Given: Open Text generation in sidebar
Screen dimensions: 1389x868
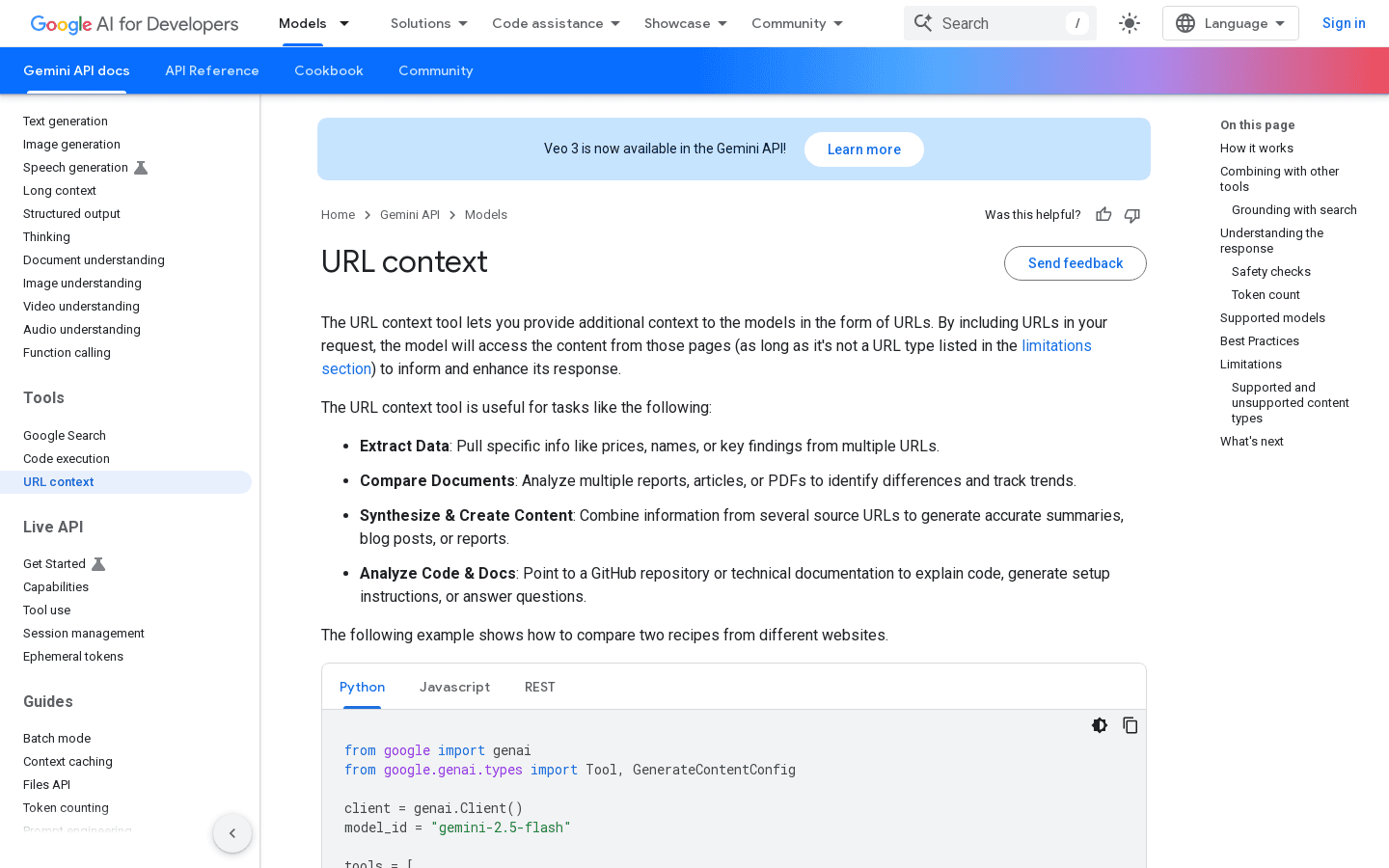Looking at the screenshot, I should [x=66, y=122].
